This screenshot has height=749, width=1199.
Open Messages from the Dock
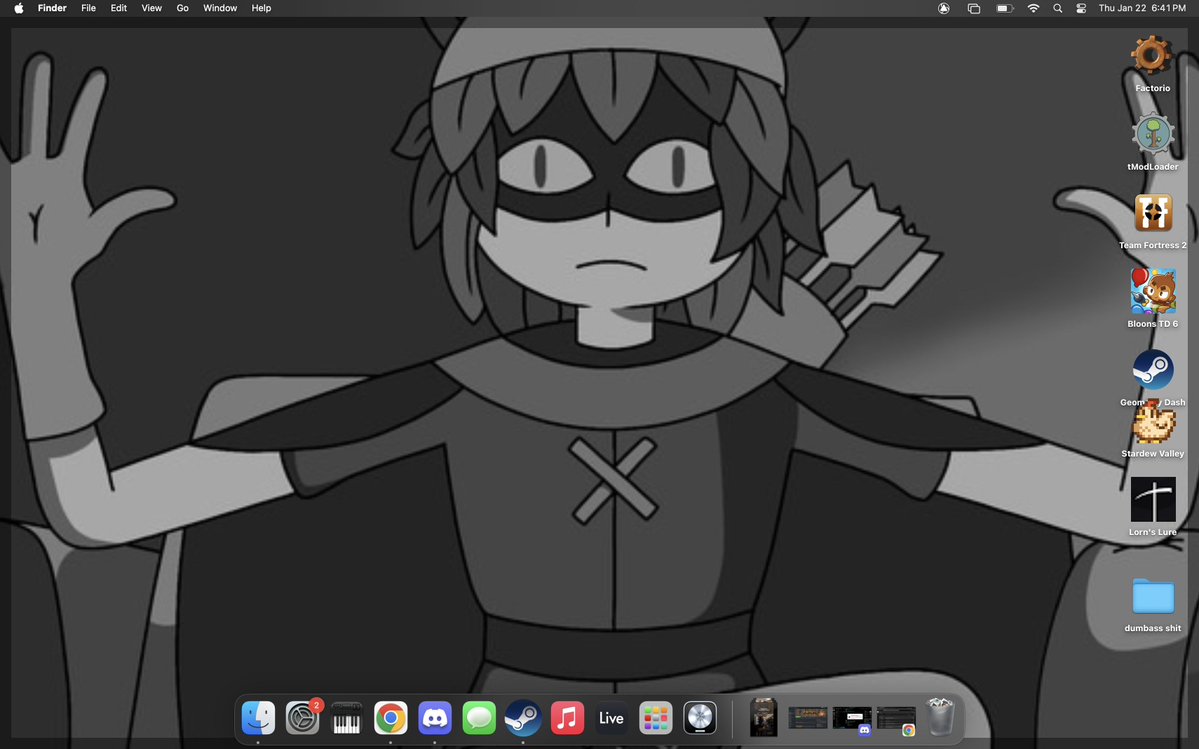coord(479,718)
